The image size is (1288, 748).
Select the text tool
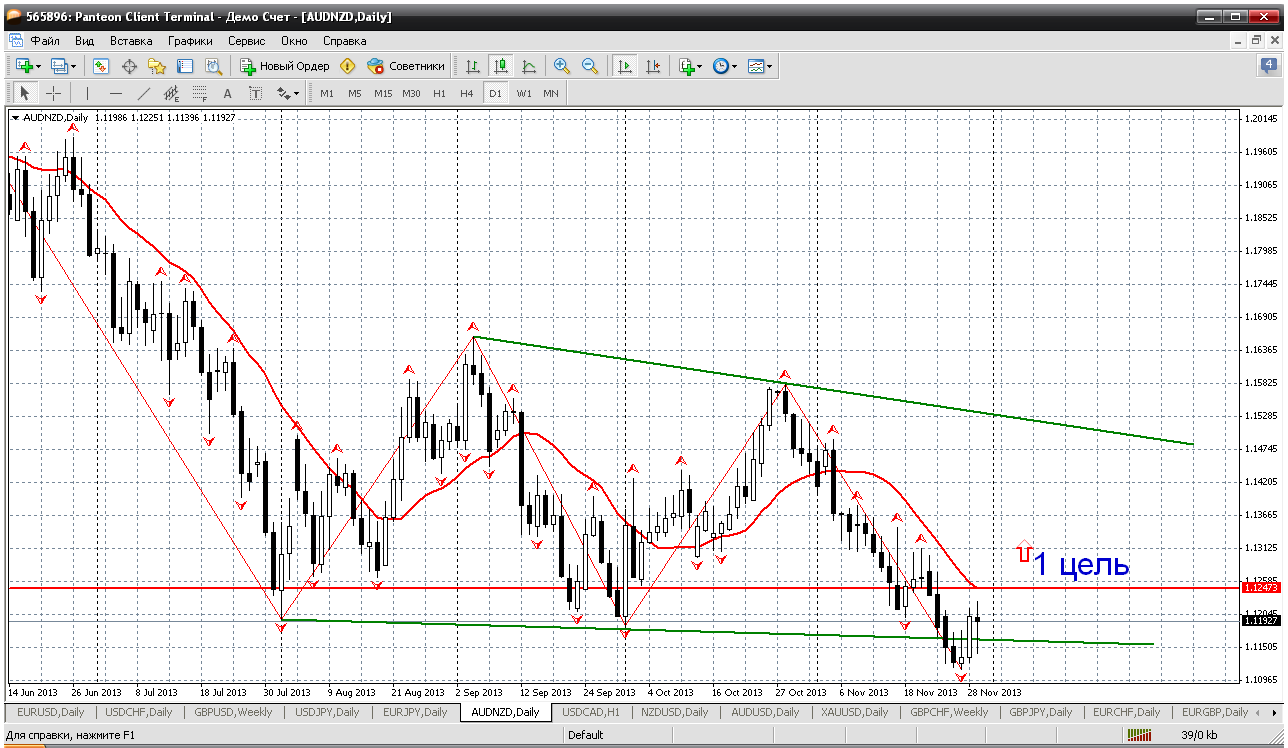[227, 93]
